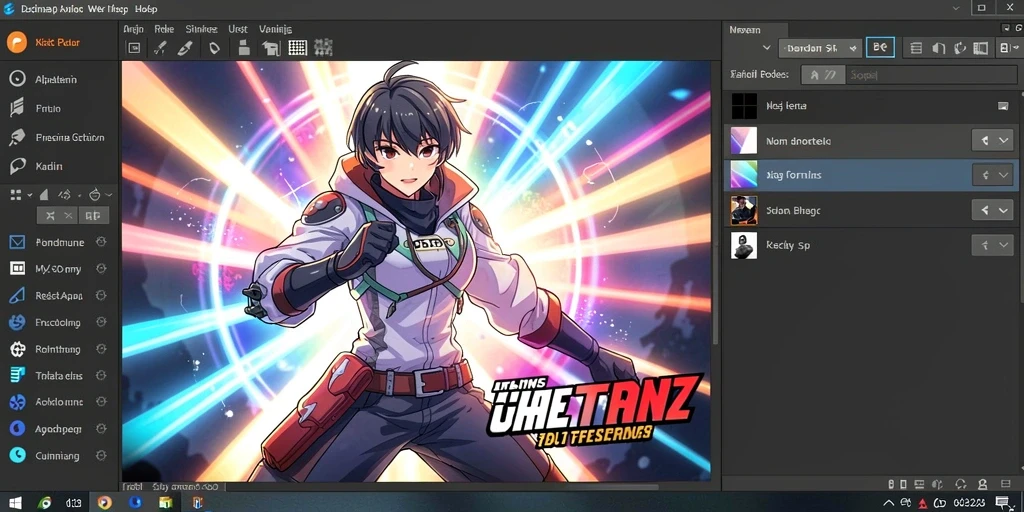Screen dimensions: 1024x512
Task: Switch to the 'Nexam' panel tab
Action: (744, 29)
